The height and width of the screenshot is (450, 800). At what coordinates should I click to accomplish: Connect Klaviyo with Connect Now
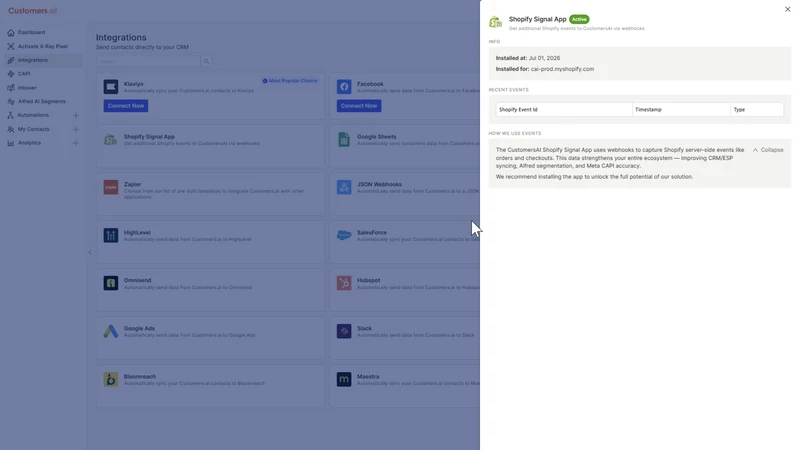126,106
